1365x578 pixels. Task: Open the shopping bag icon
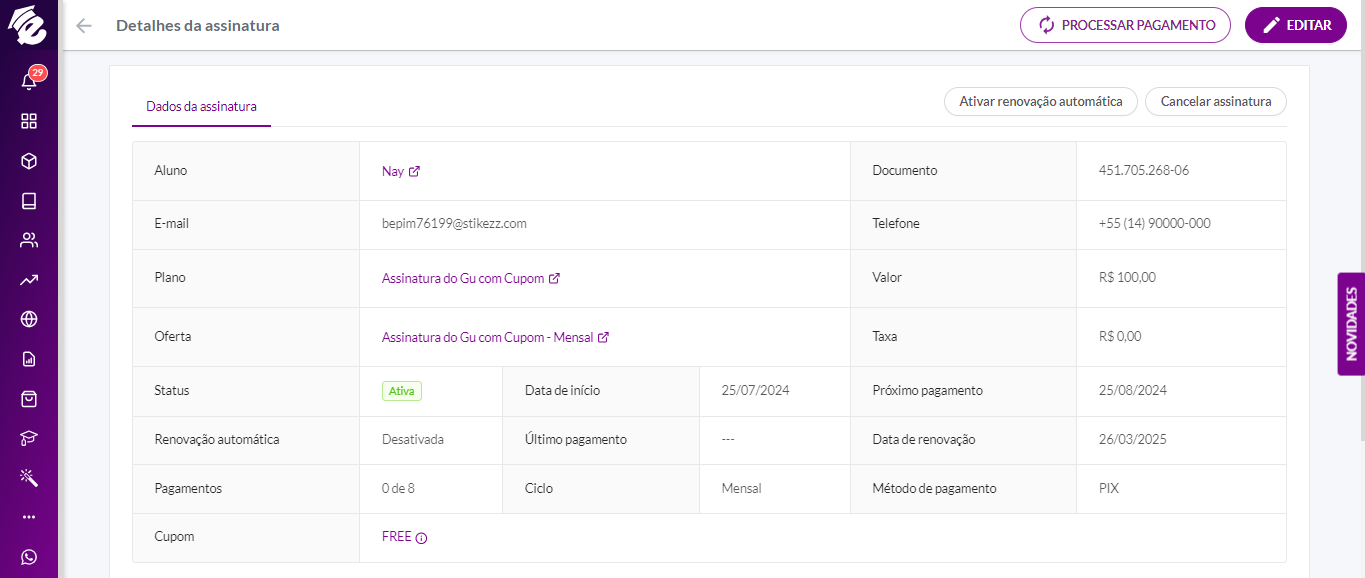(x=29, y=399)
